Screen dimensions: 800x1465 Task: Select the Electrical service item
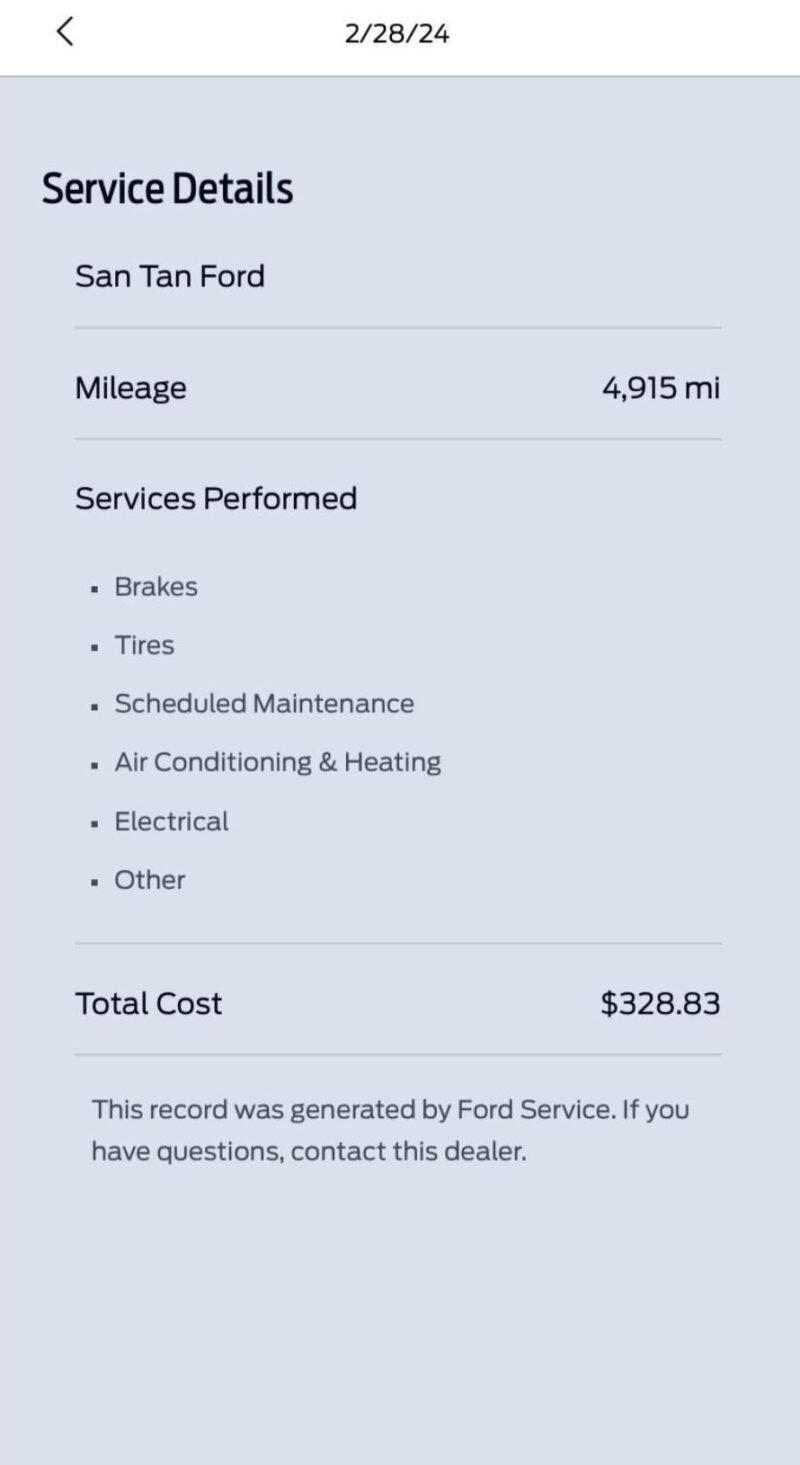pos(171,822)
